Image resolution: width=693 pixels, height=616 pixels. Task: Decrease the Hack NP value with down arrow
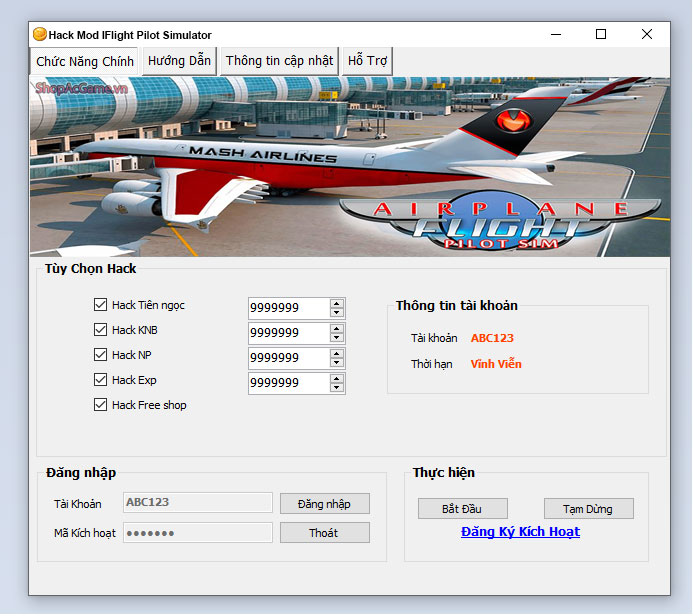point(337,363)
